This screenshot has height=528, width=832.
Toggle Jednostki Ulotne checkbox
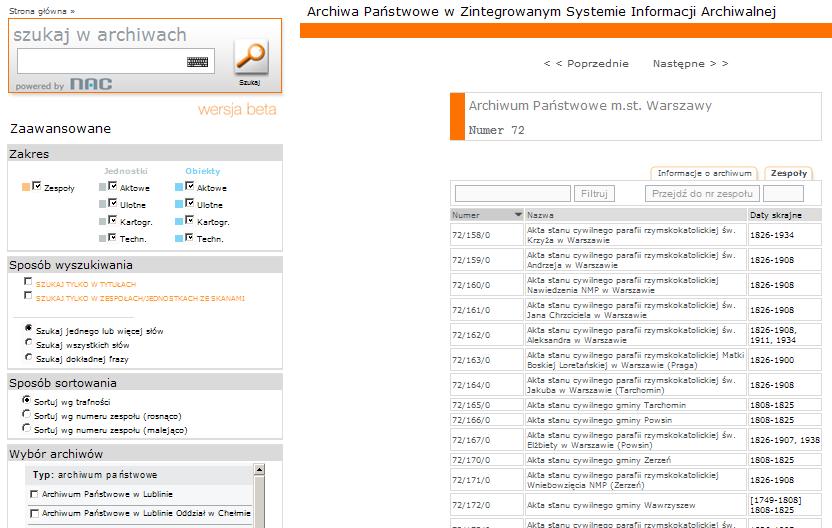tap(112, 203)
